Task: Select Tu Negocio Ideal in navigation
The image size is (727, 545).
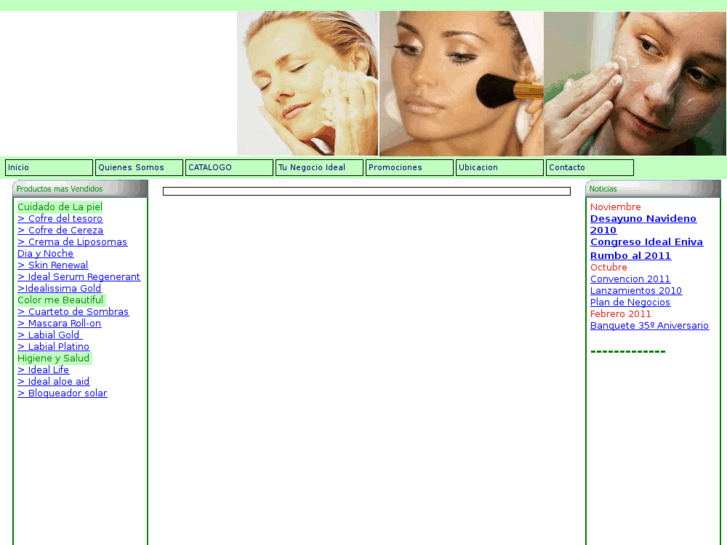Action: click(319, 167)
